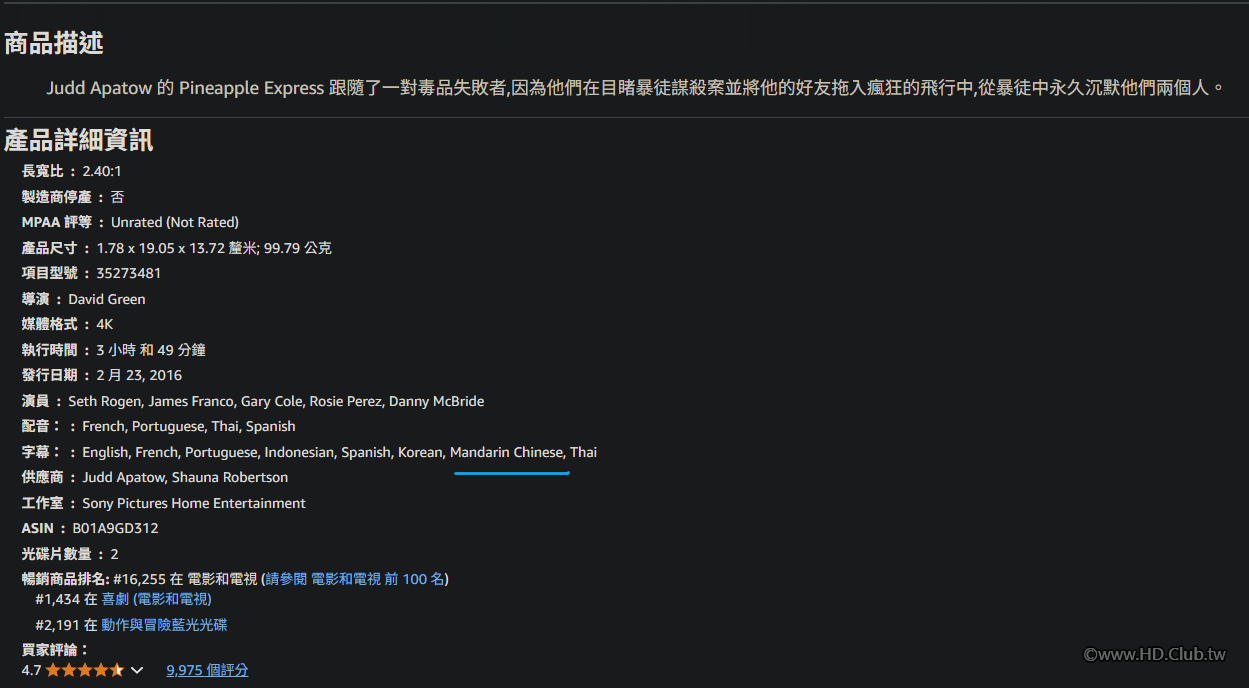Click the item model number 35273481

tap(129, 273)
